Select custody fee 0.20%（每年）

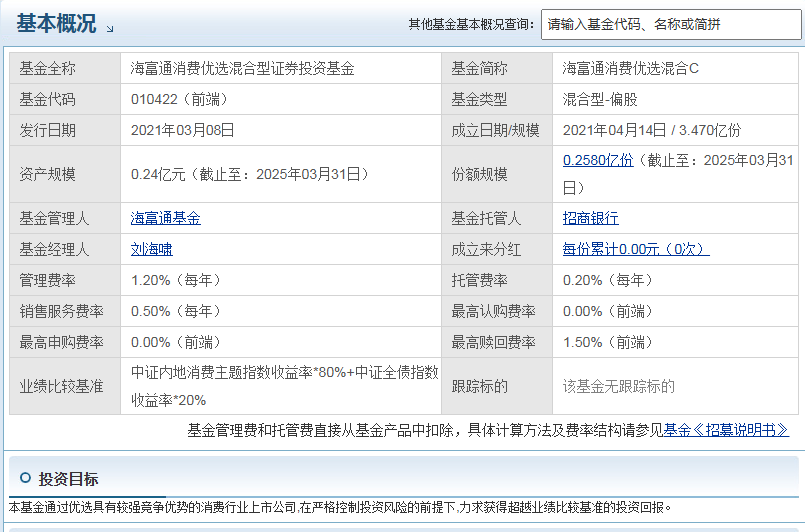[609, 280]
